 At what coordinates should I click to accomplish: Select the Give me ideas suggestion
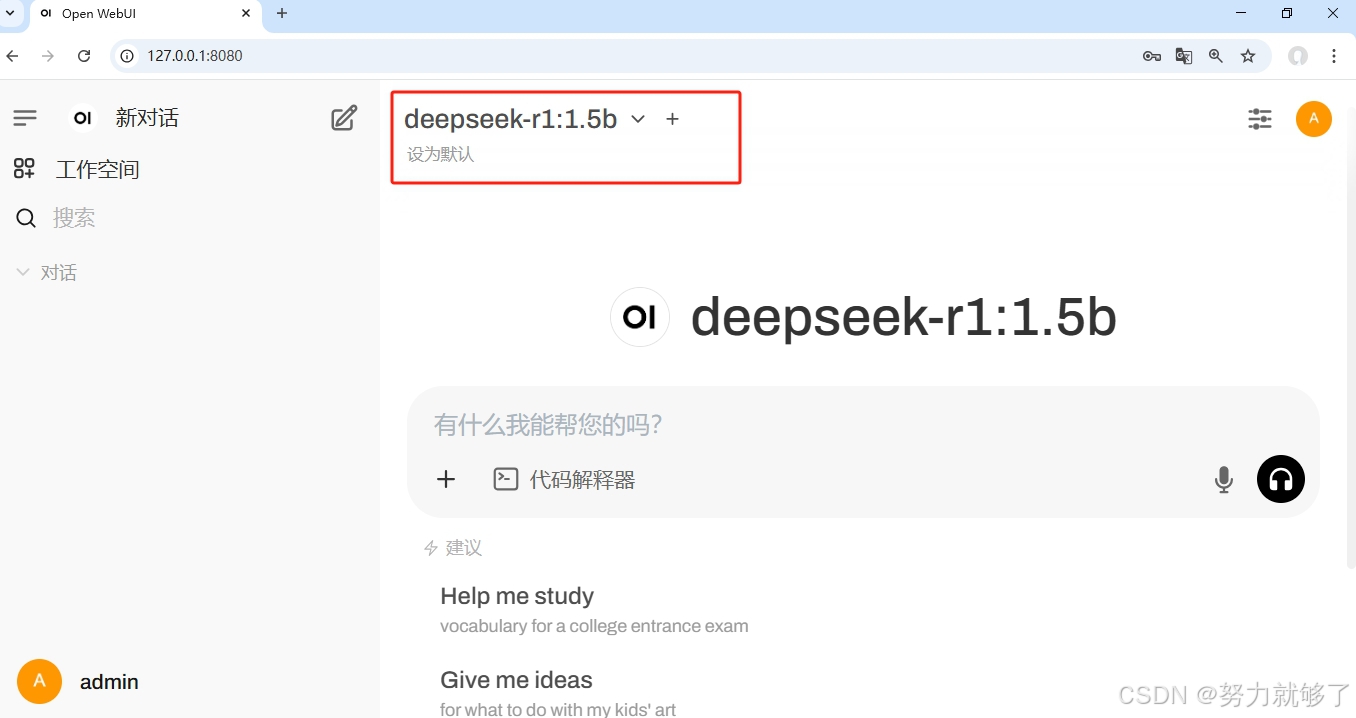[558, 694]
